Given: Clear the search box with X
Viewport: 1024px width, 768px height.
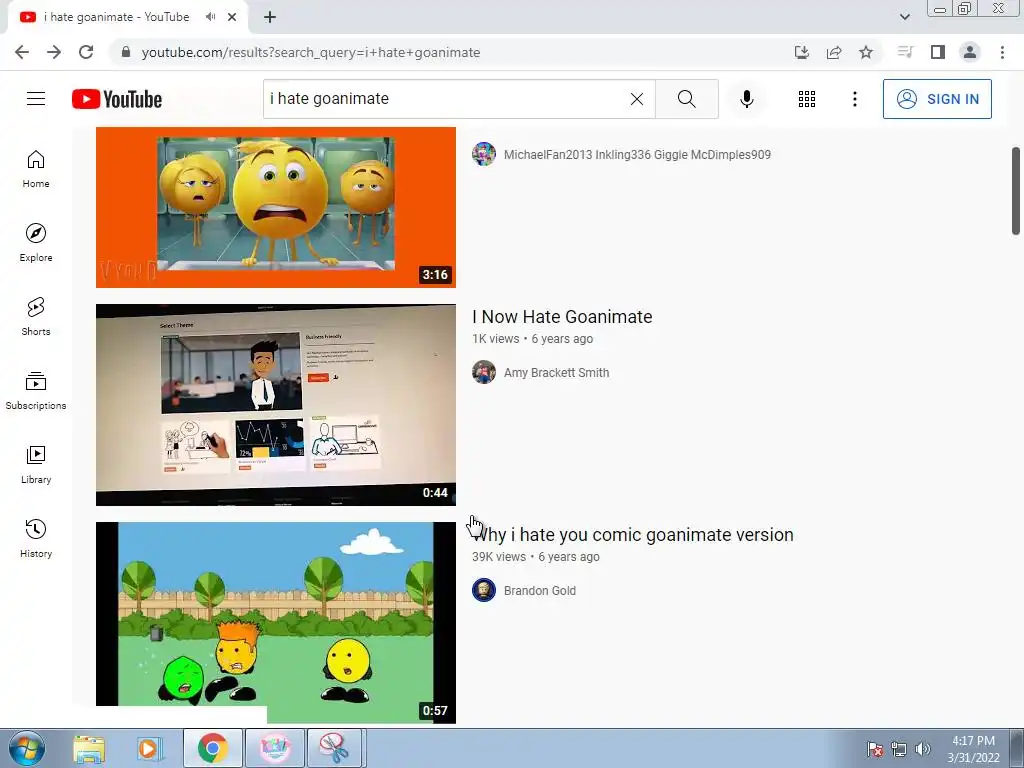Looking at the screenshot, I should point(637,99).
